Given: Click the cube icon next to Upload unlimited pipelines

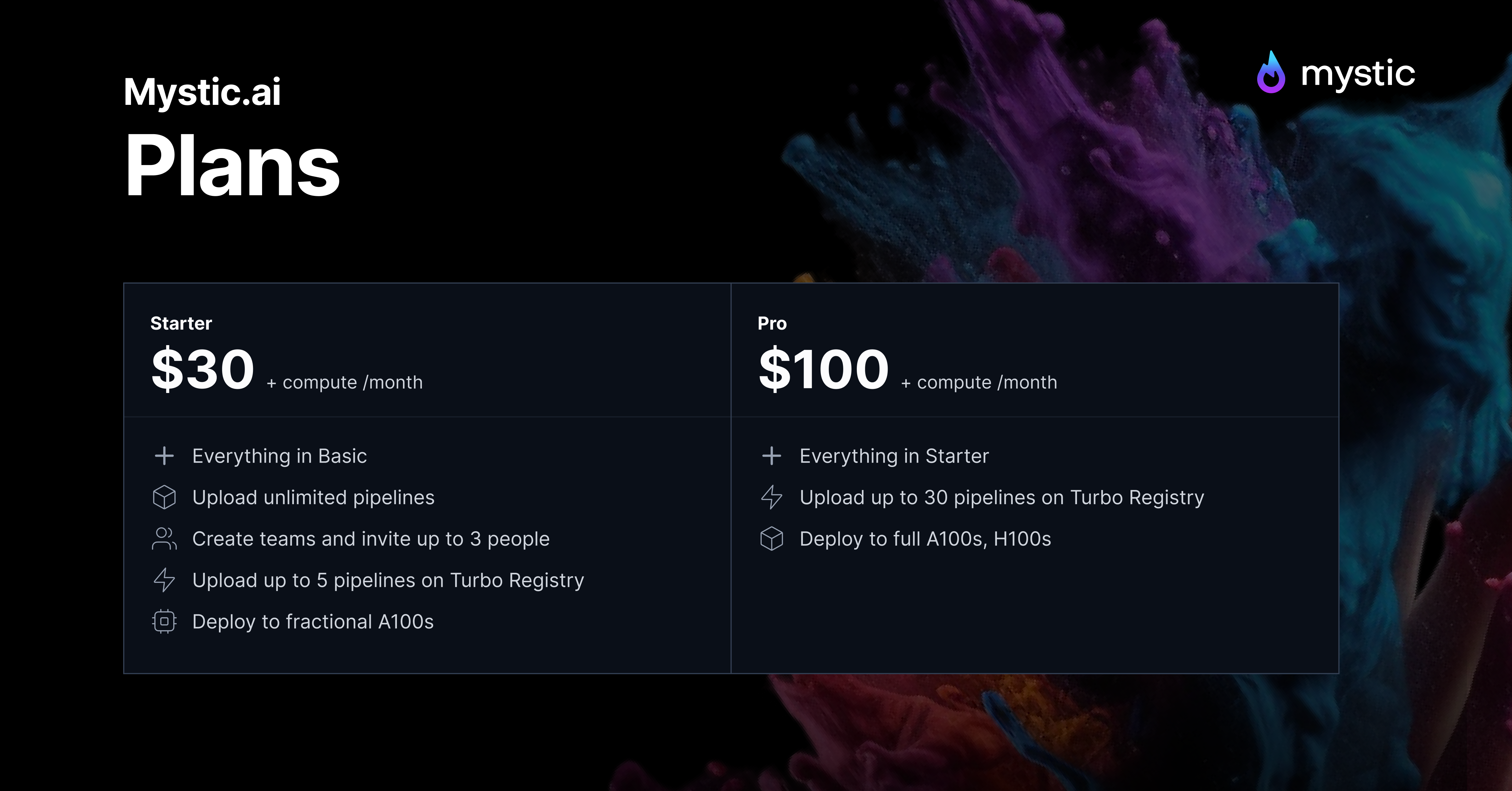Looking at the screenshot, I should pos(164,497).
